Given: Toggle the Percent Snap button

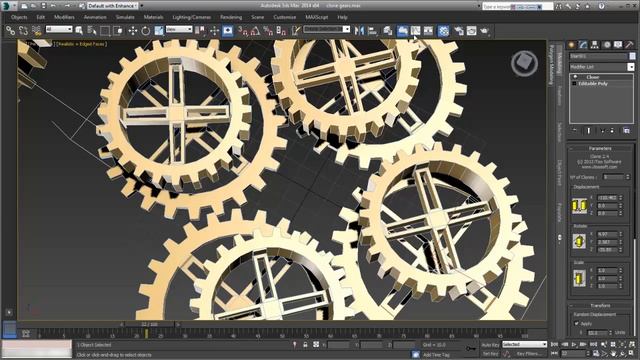Looking at the screenshot, I should pos(268,31).
